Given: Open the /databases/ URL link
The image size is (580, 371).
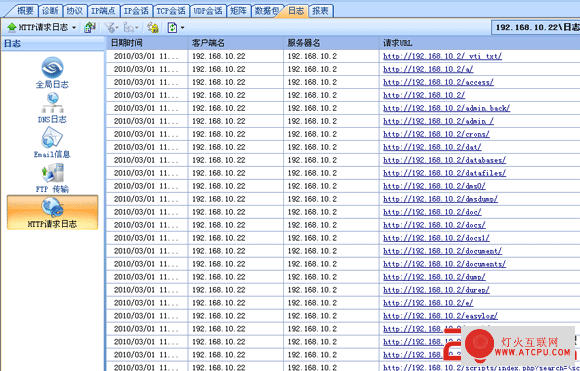Looking at the screenshot, I should coord(445,160).
